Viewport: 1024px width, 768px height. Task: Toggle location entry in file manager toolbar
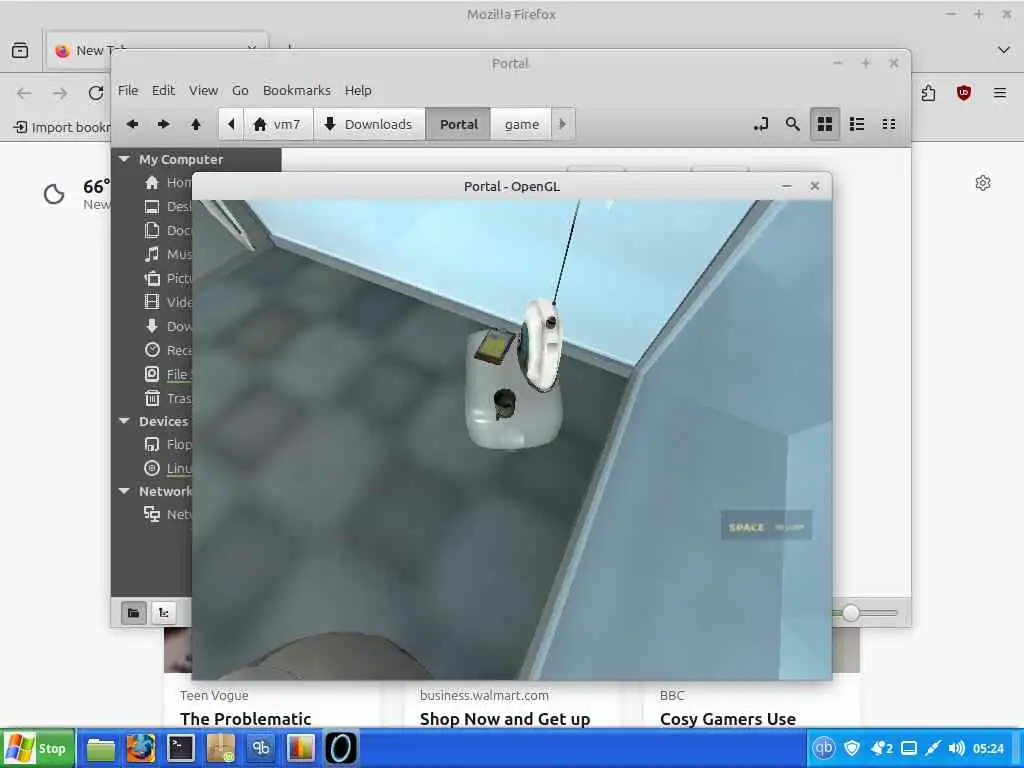(761, 124)
